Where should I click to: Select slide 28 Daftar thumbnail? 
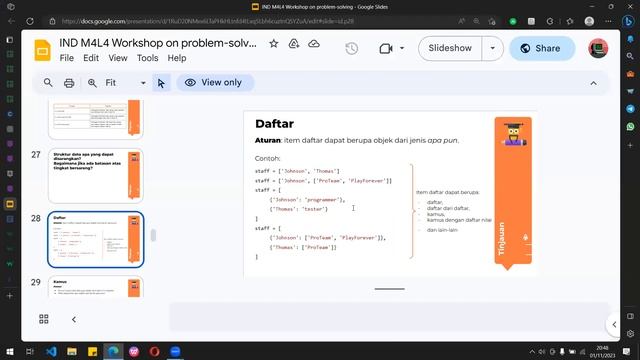96,240
